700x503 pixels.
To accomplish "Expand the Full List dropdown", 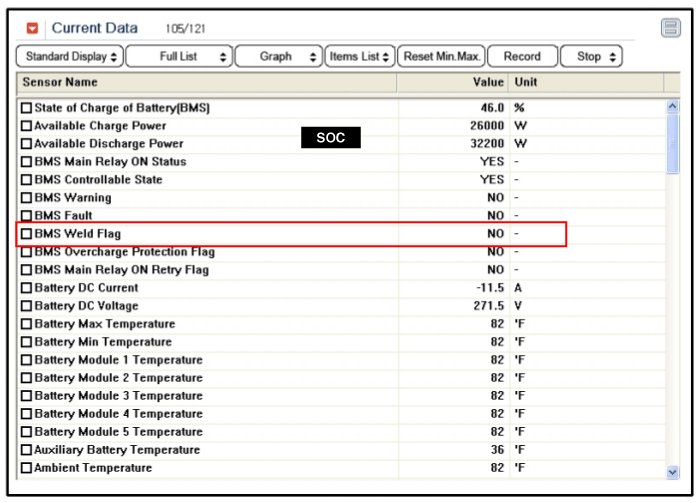I will 179,57.
